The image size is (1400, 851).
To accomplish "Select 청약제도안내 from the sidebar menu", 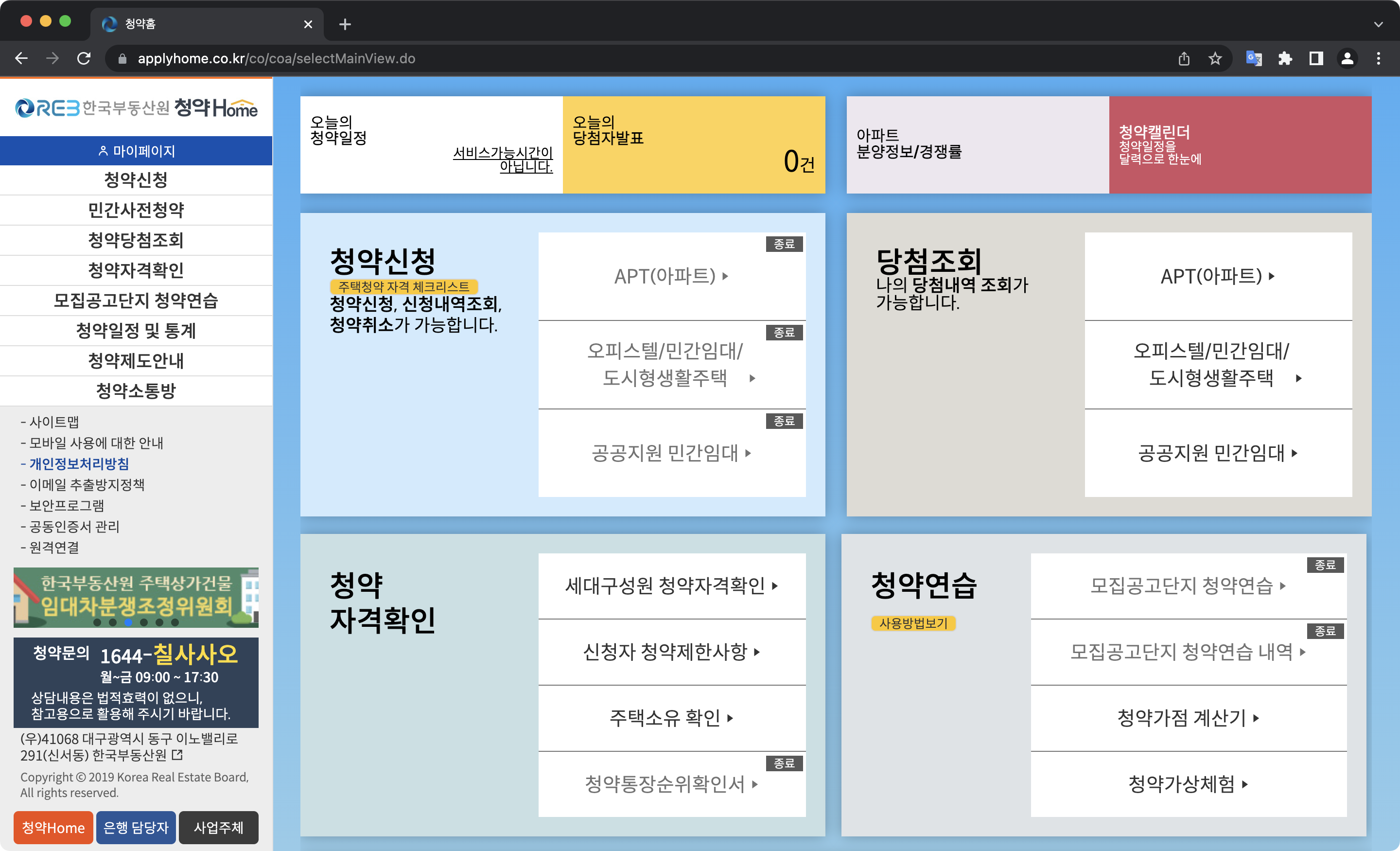I will pyautogui.click(x=137, y=361).
